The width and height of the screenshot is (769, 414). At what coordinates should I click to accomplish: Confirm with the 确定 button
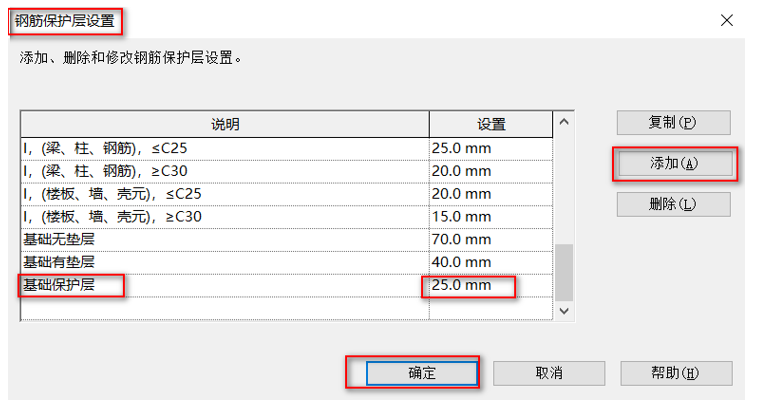[422, 372]
